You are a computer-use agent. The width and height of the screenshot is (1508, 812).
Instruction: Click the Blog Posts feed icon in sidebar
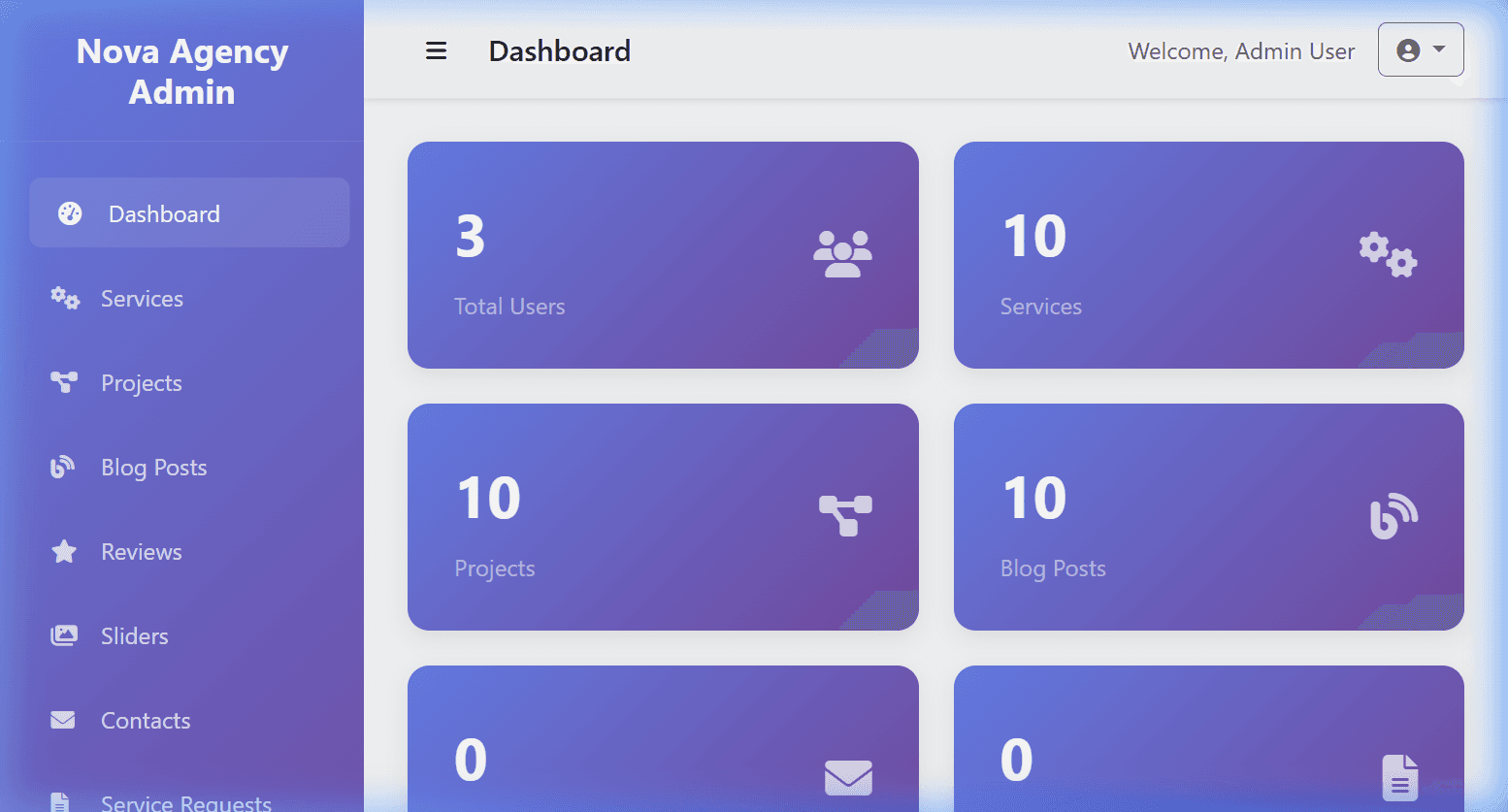pyautogui.click(x=63, y=467)
